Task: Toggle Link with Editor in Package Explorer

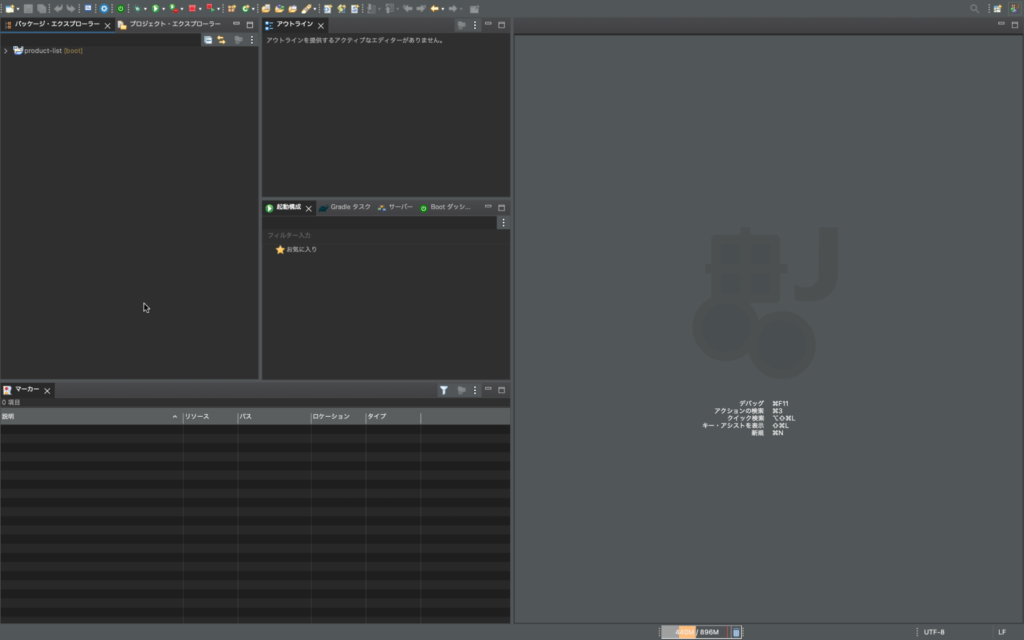Action: point(221,40)
